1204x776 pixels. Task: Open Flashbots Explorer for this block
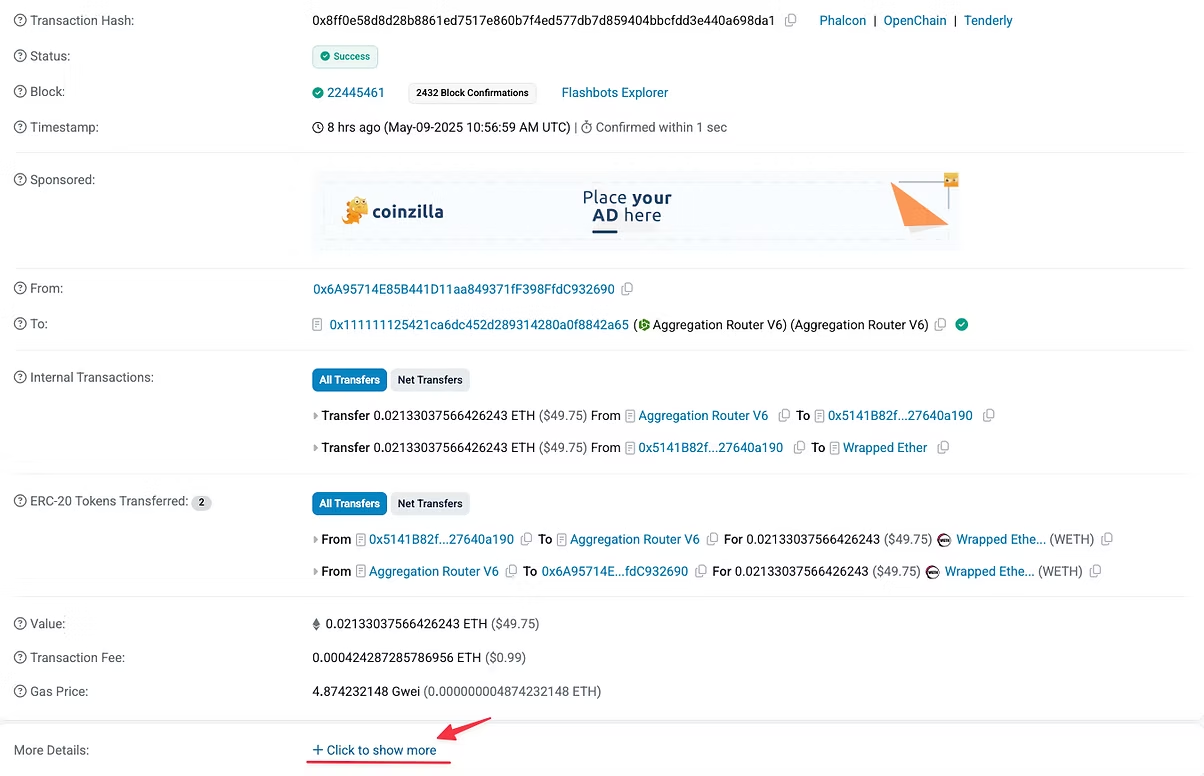(614, 92)
